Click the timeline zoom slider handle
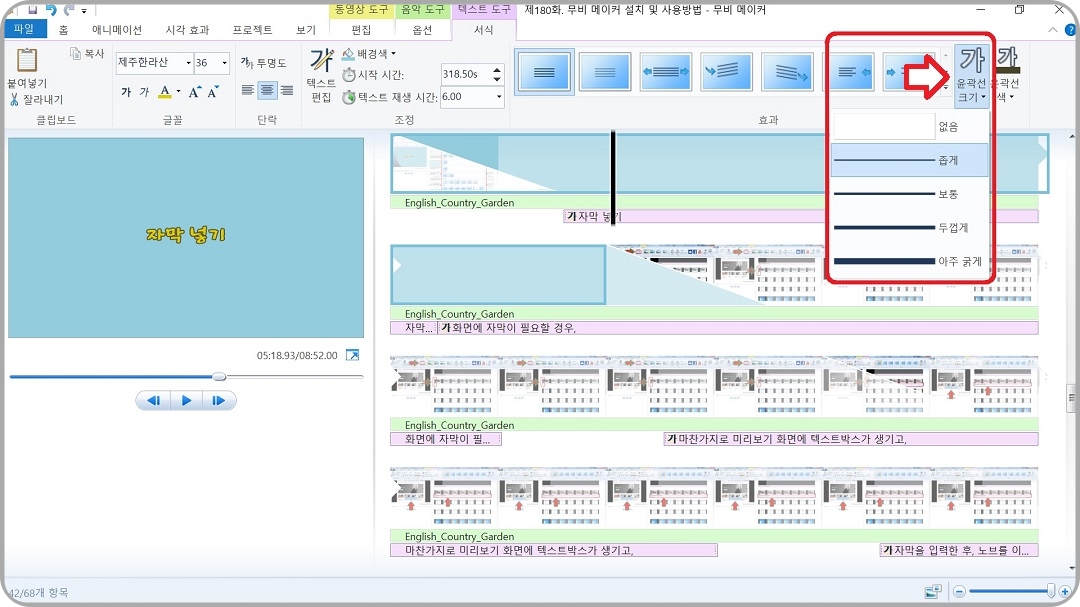Screen dimensions: 1080x607 [x=1050, y=590]
